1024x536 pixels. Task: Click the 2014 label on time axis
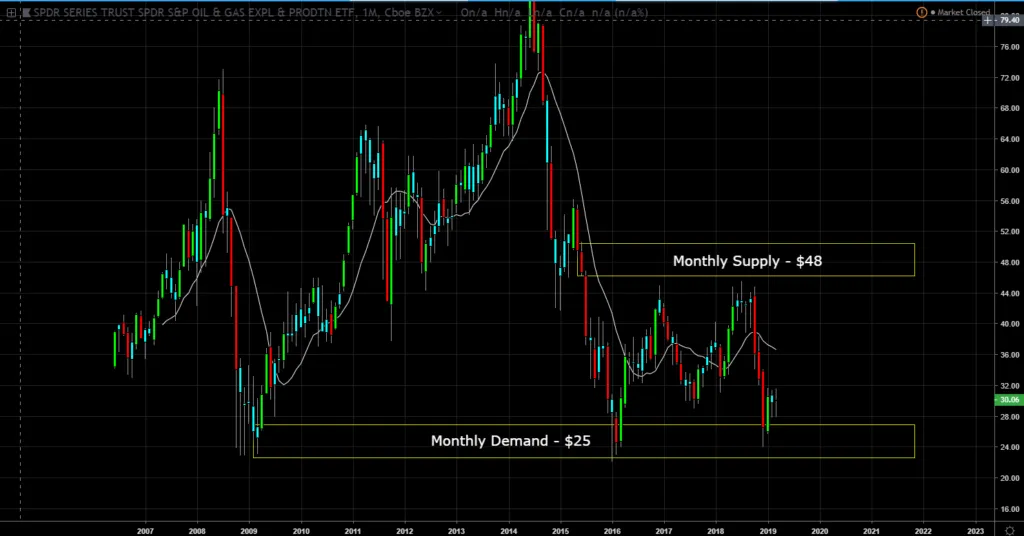tap(509, 531)
